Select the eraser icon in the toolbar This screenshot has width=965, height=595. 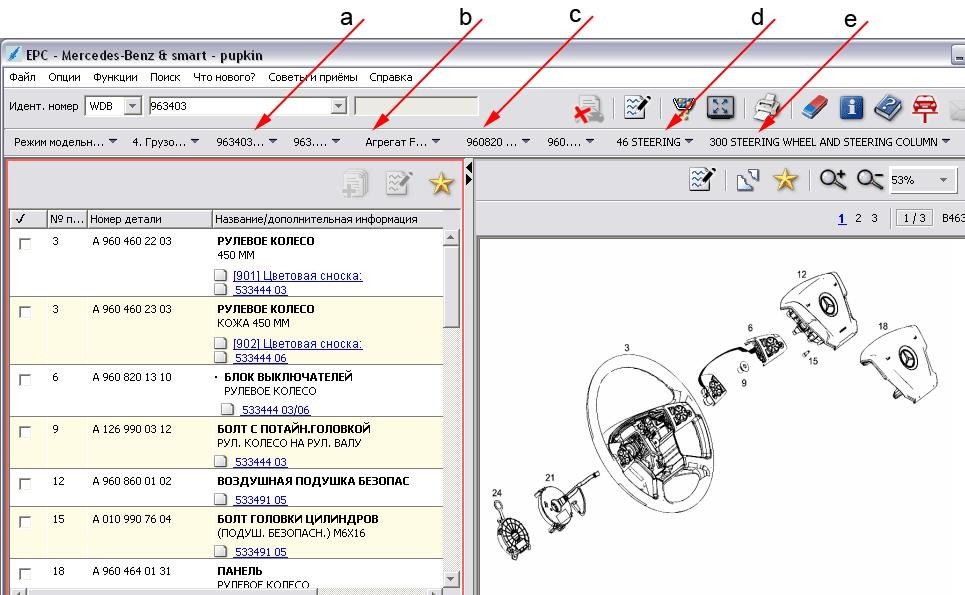click(x=814, y=108)
